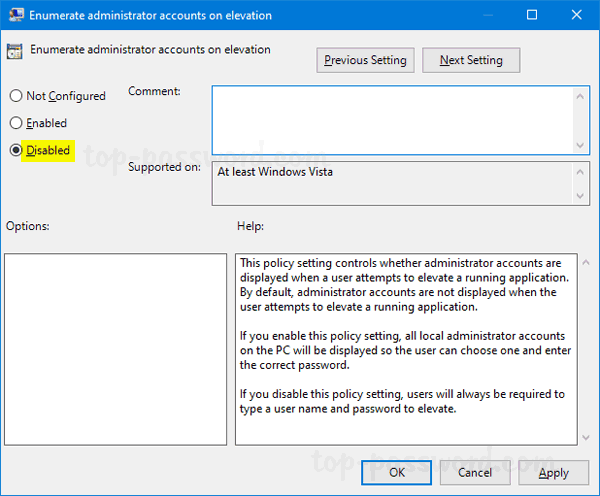This screenshot has height=496, width=600.
Task: Choose the Enabled radio button
Action: [16, 123]
